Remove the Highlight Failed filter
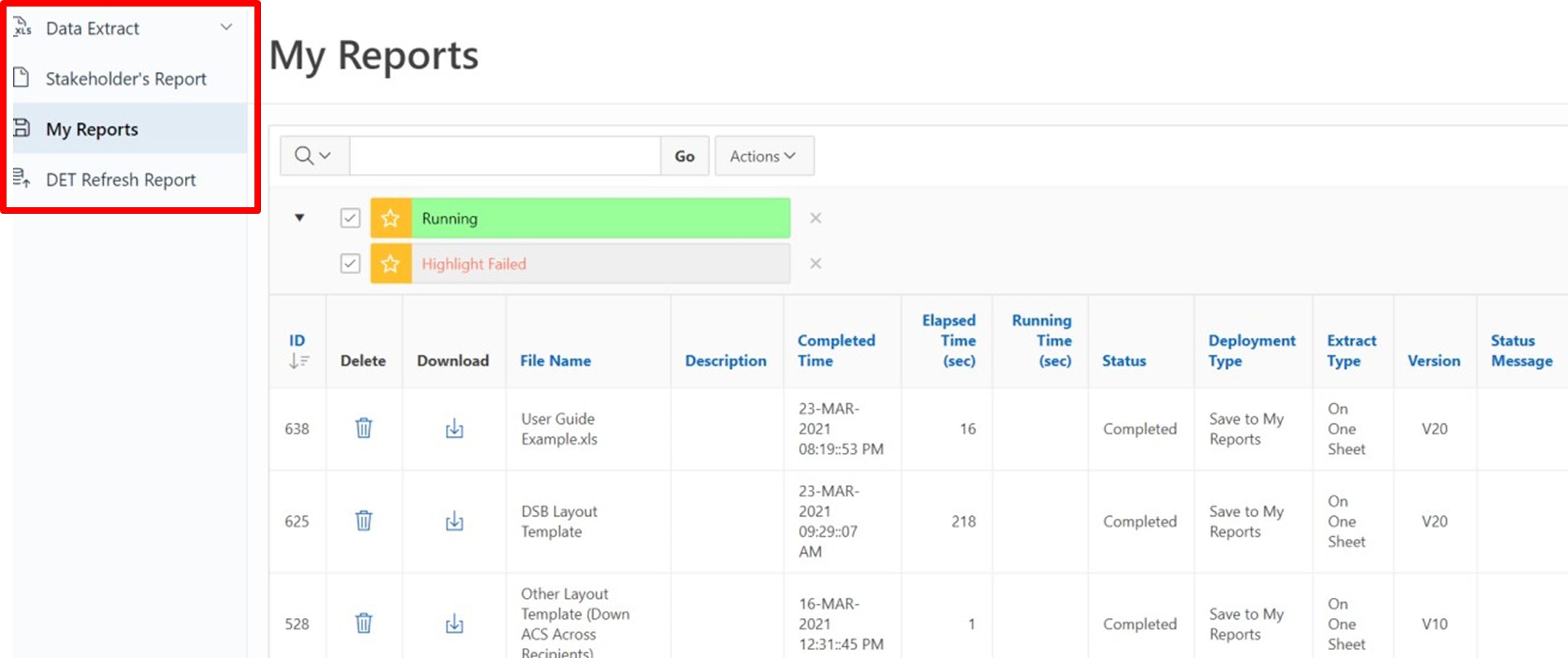The width and height of the screenshot is (1568, 658). (815, 264)
